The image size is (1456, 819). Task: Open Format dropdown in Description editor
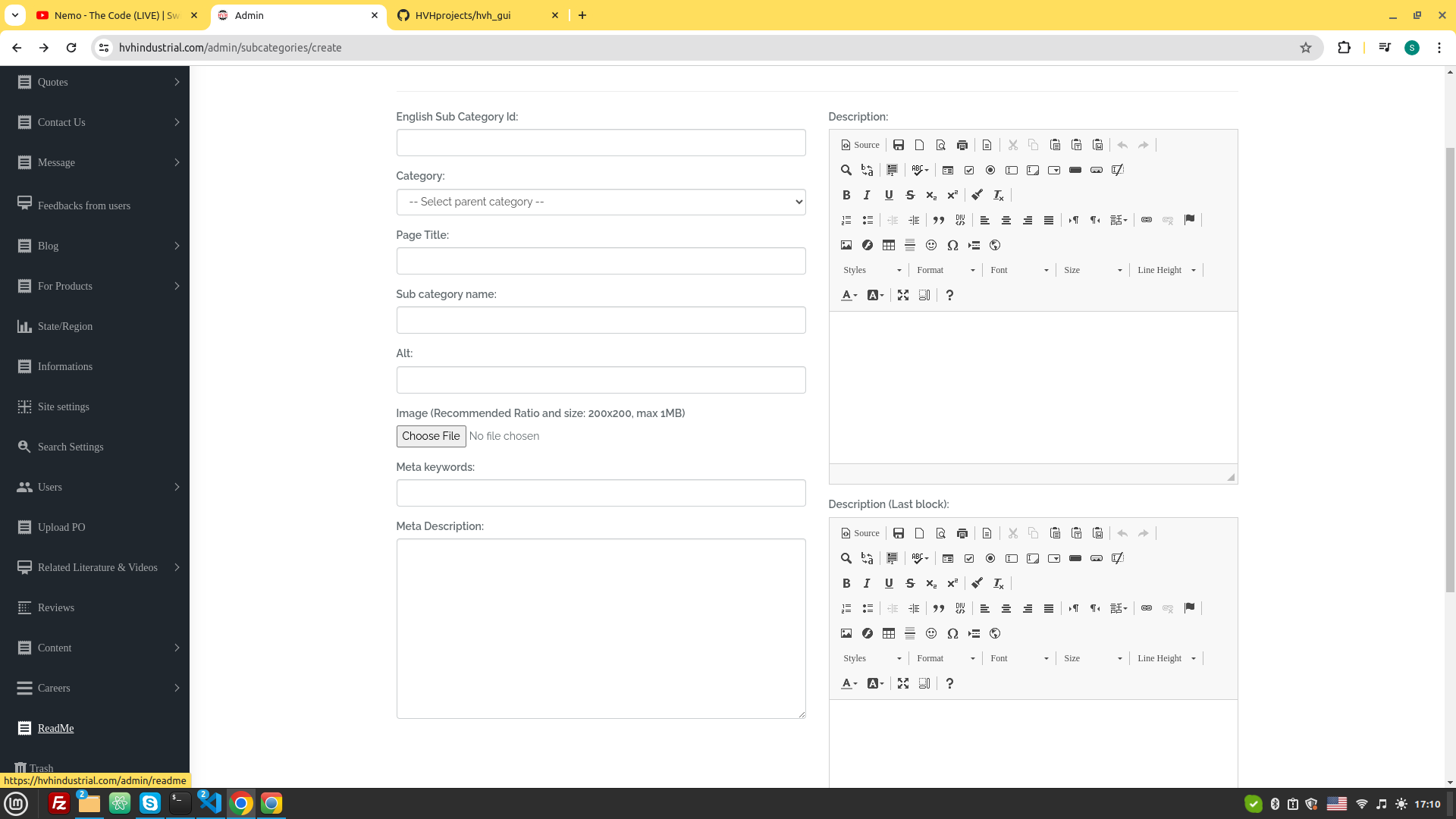click(946, 270)
